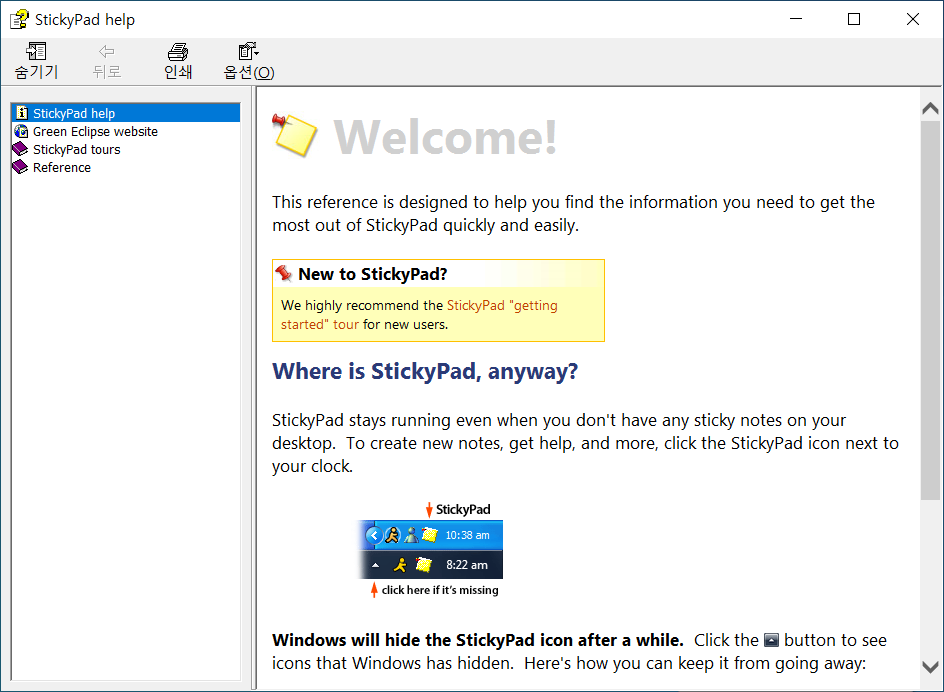Click the StickyPad help info icon
This screenshot has height=692, width=944.
[x=22, y=113]
